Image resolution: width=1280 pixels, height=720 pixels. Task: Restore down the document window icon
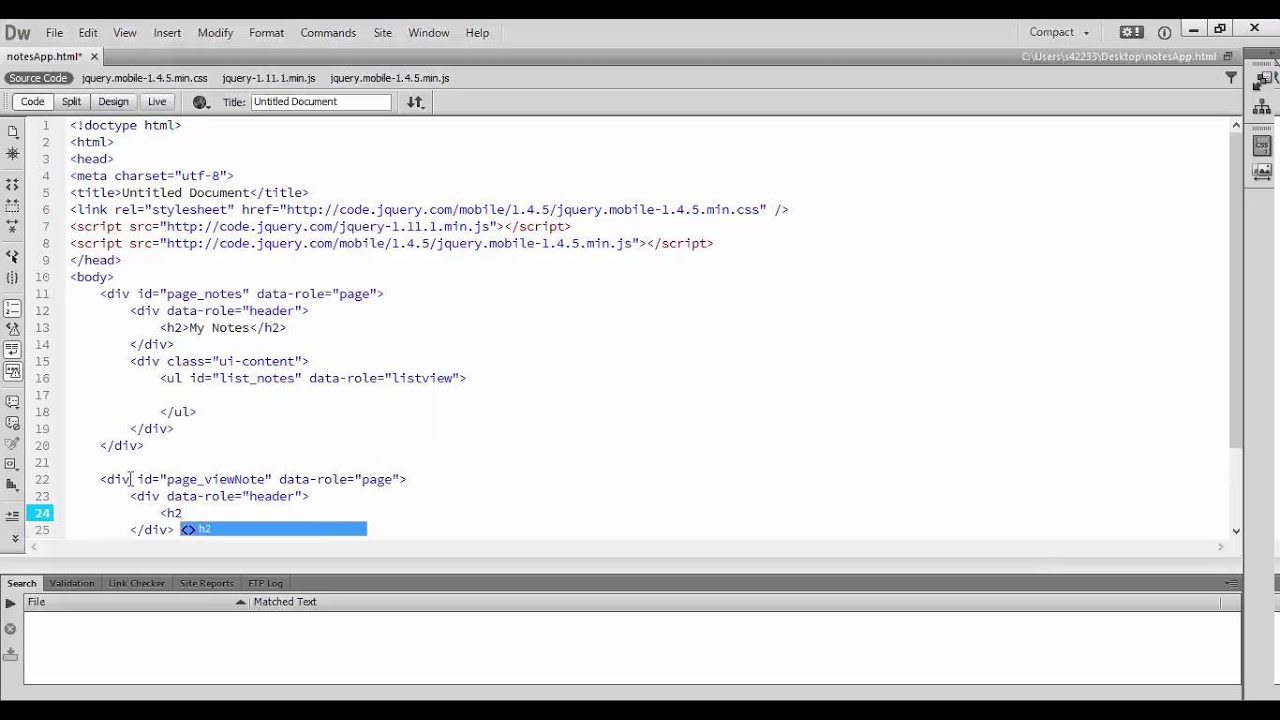pos(1229,57)
